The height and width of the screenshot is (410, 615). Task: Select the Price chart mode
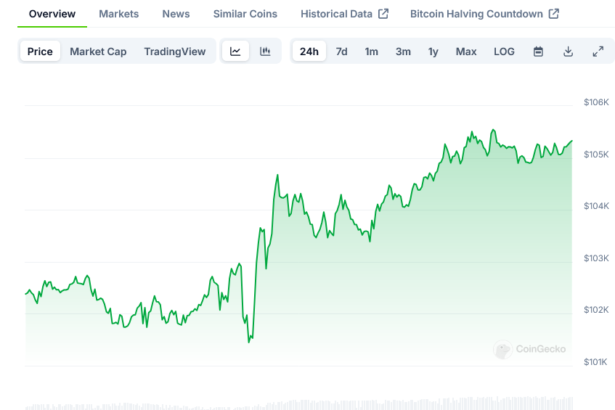[x=41, y=52]
